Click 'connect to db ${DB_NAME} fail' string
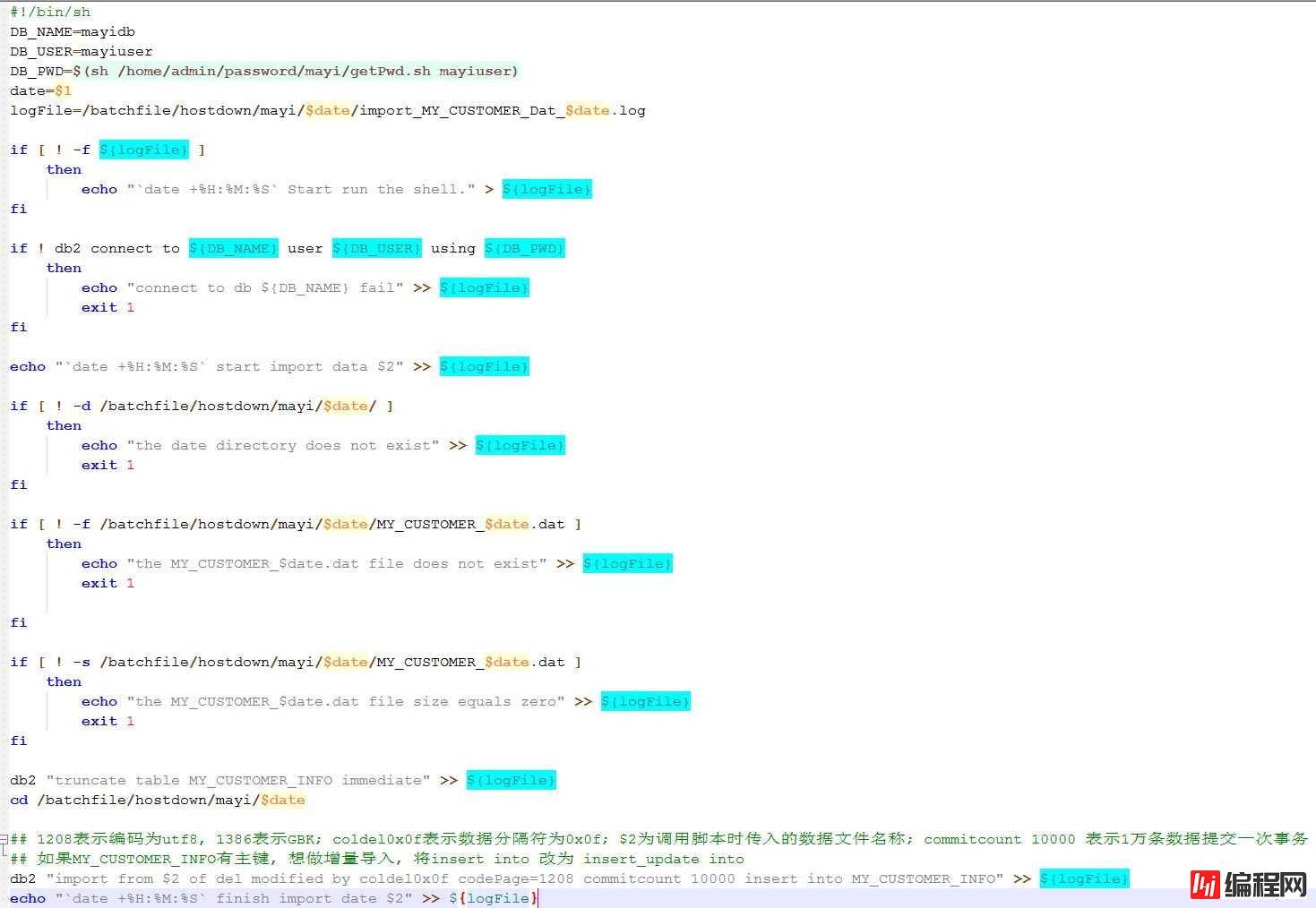Viewport: 1316px width, 908px height. tap(265, 287)
